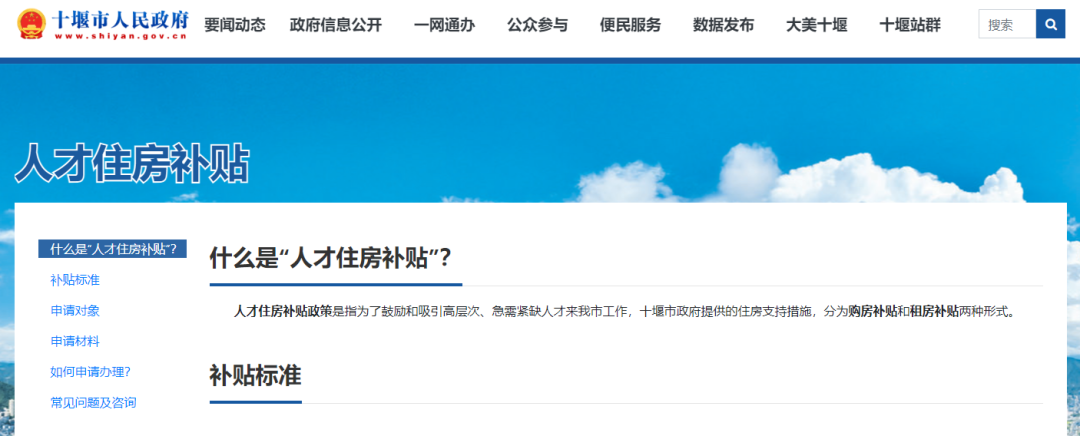Screen dimensions: 1080x436
Task: Click the 人才住房补贴 banner title
Action: 132,163
